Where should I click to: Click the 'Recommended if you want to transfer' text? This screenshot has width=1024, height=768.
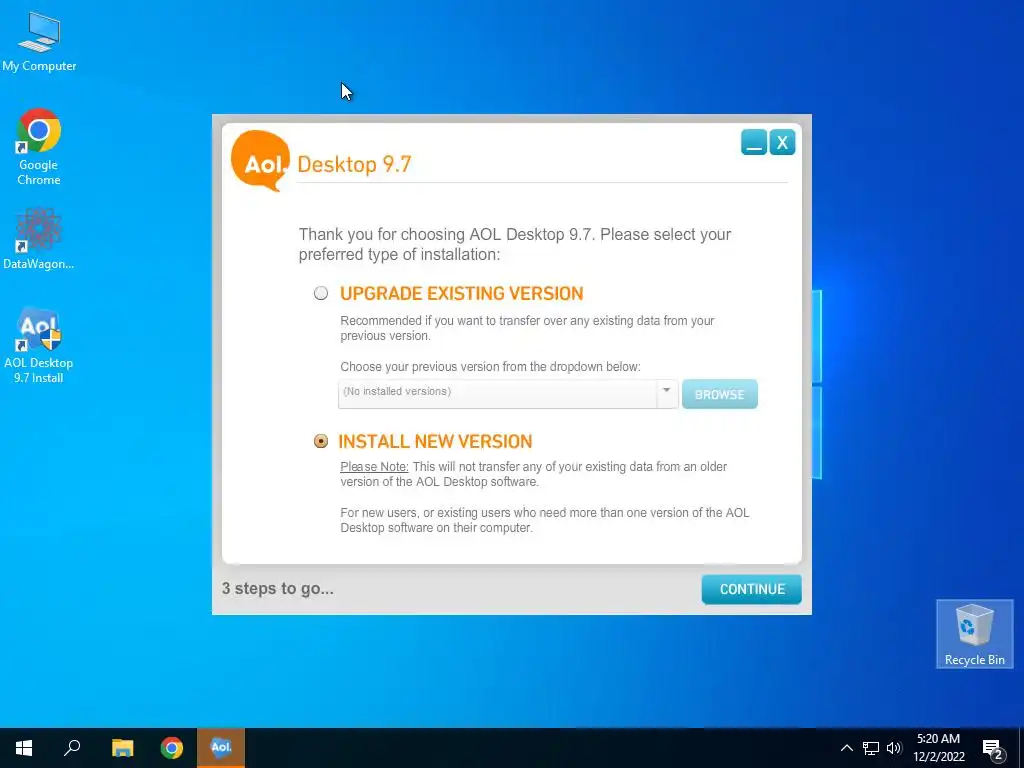pyautogui.click(x=527, y=328)
